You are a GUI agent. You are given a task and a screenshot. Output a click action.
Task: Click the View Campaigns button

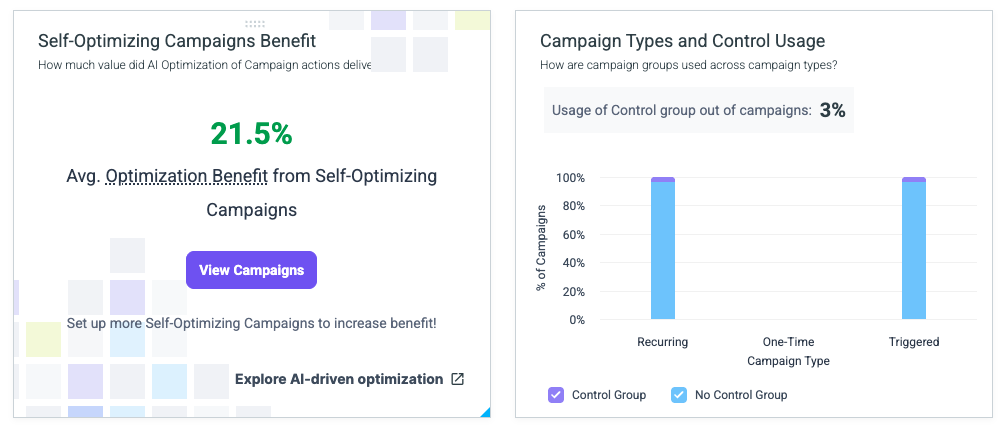(x=251, y=270)
